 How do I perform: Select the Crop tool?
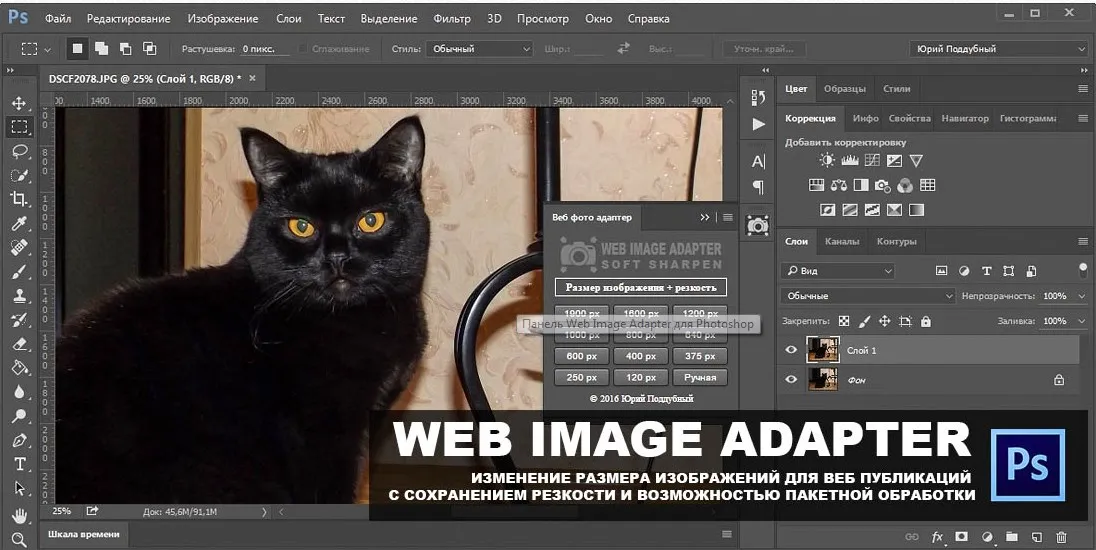[19, 199]
